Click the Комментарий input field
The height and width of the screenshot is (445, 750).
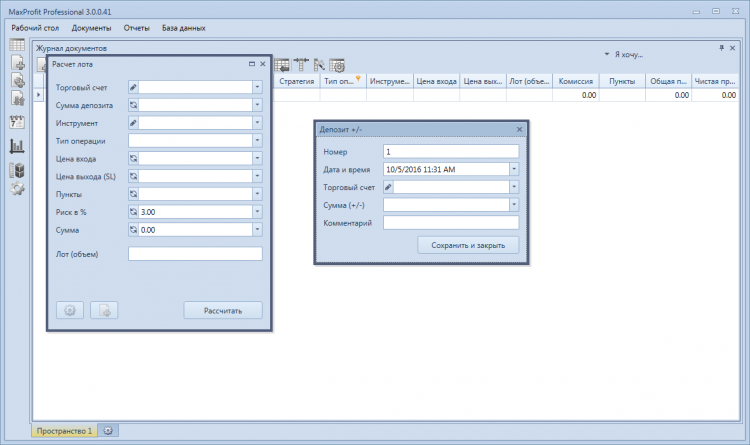click(x=451, y=222)
